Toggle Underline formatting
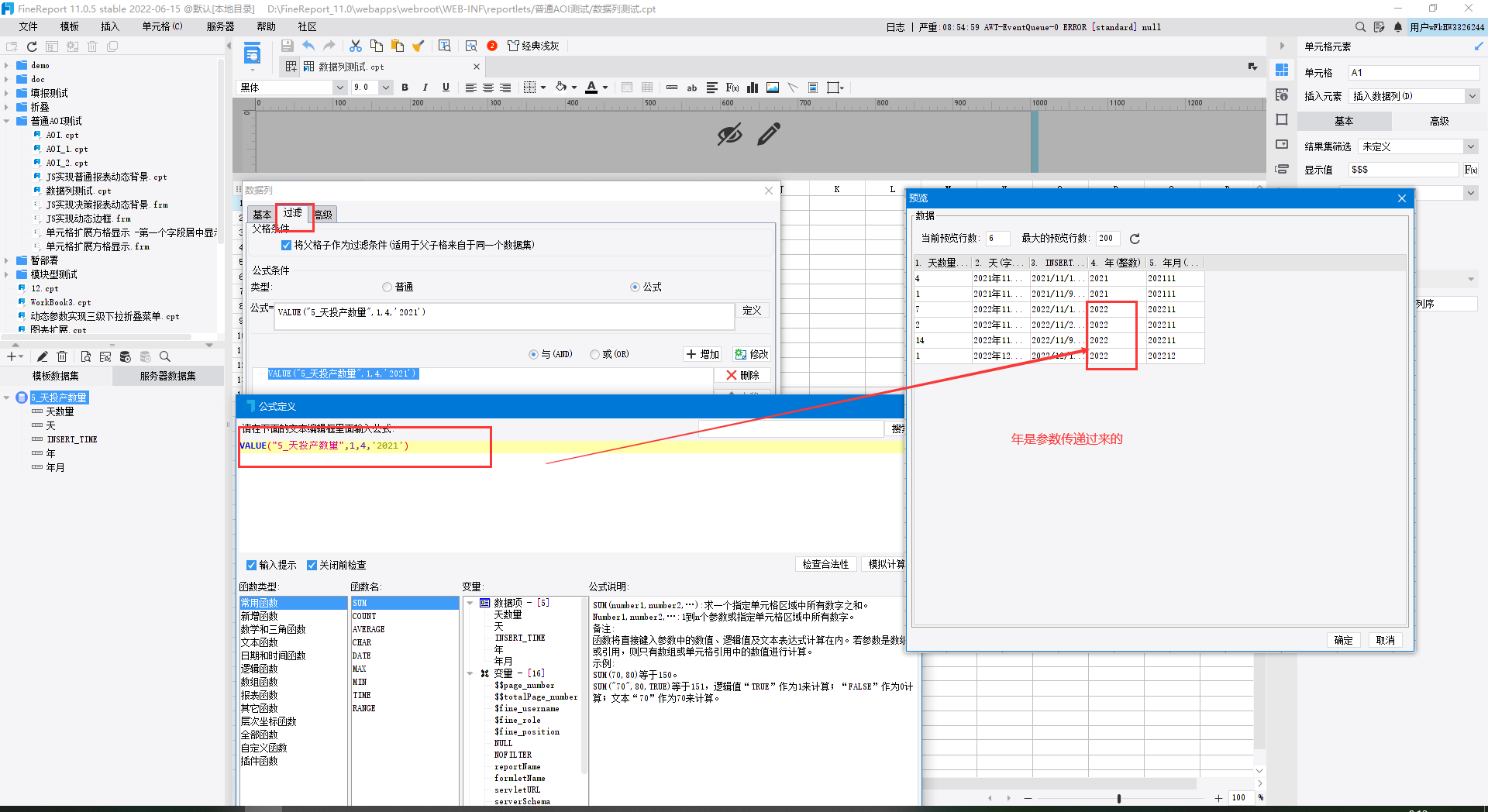The image size is (1488, 812). [x=446, y=88]
